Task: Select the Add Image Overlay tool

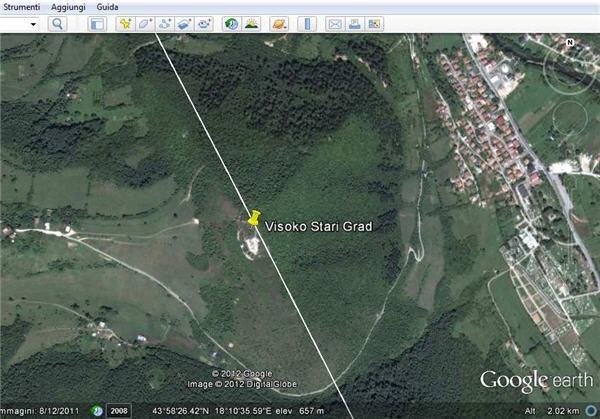Action: click(184, 24)
